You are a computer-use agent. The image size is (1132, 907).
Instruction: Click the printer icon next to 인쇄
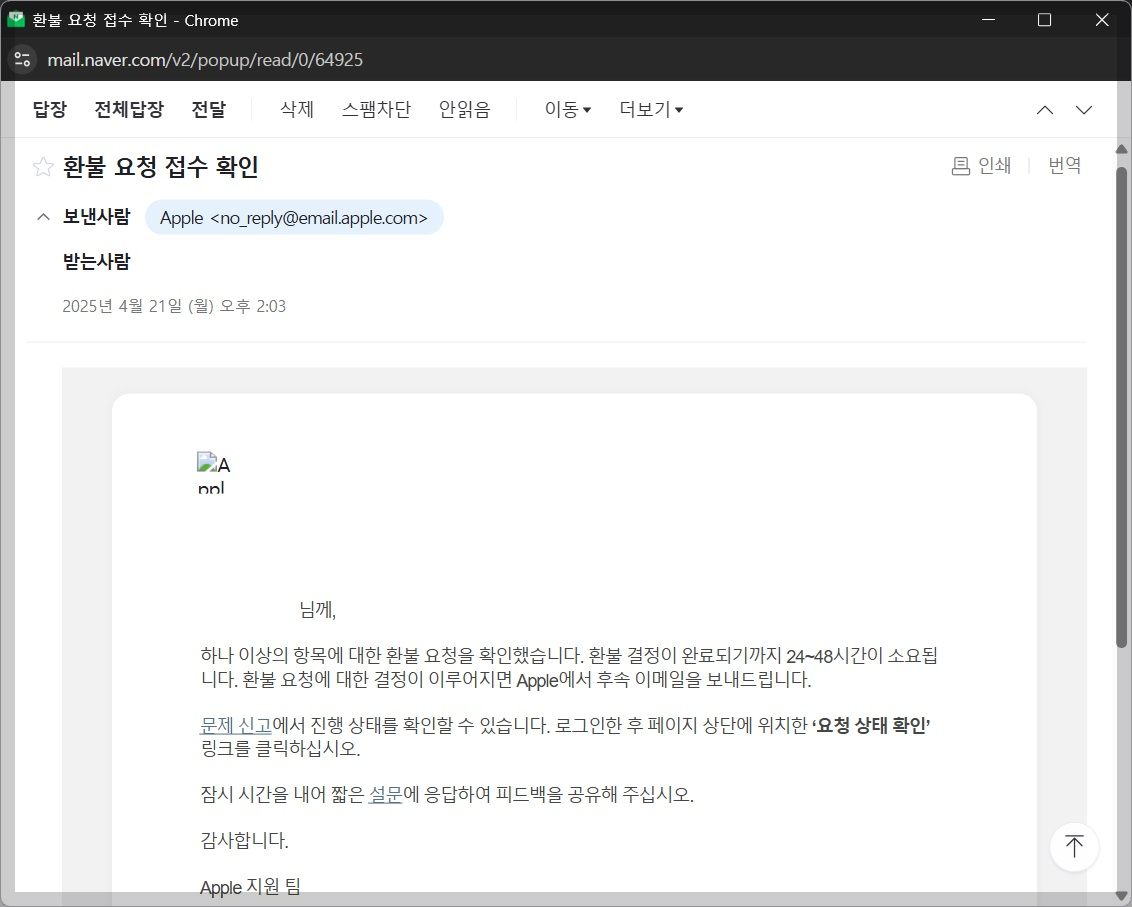tap(960, 166)
